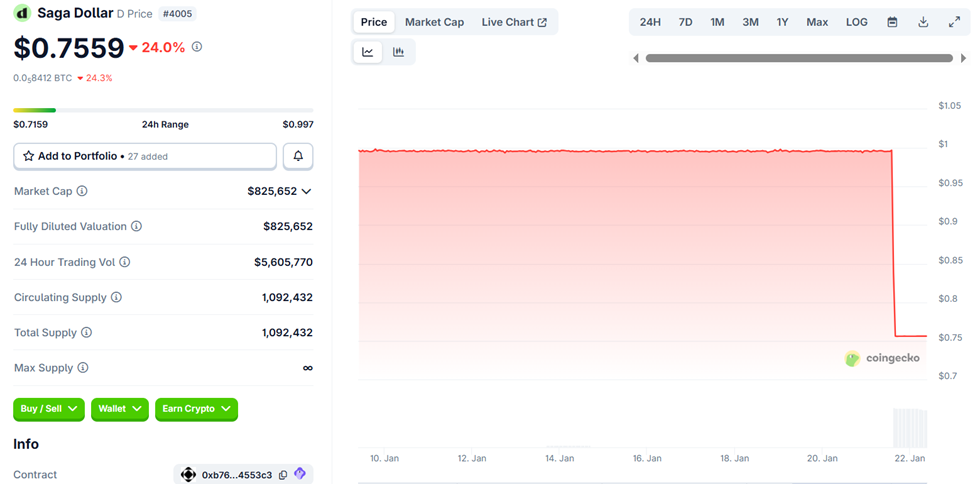Screen dimensions: 975x484
Task: Click the Fully Diluted Valuation $825,652 value
Action: (x=288, y=226)
